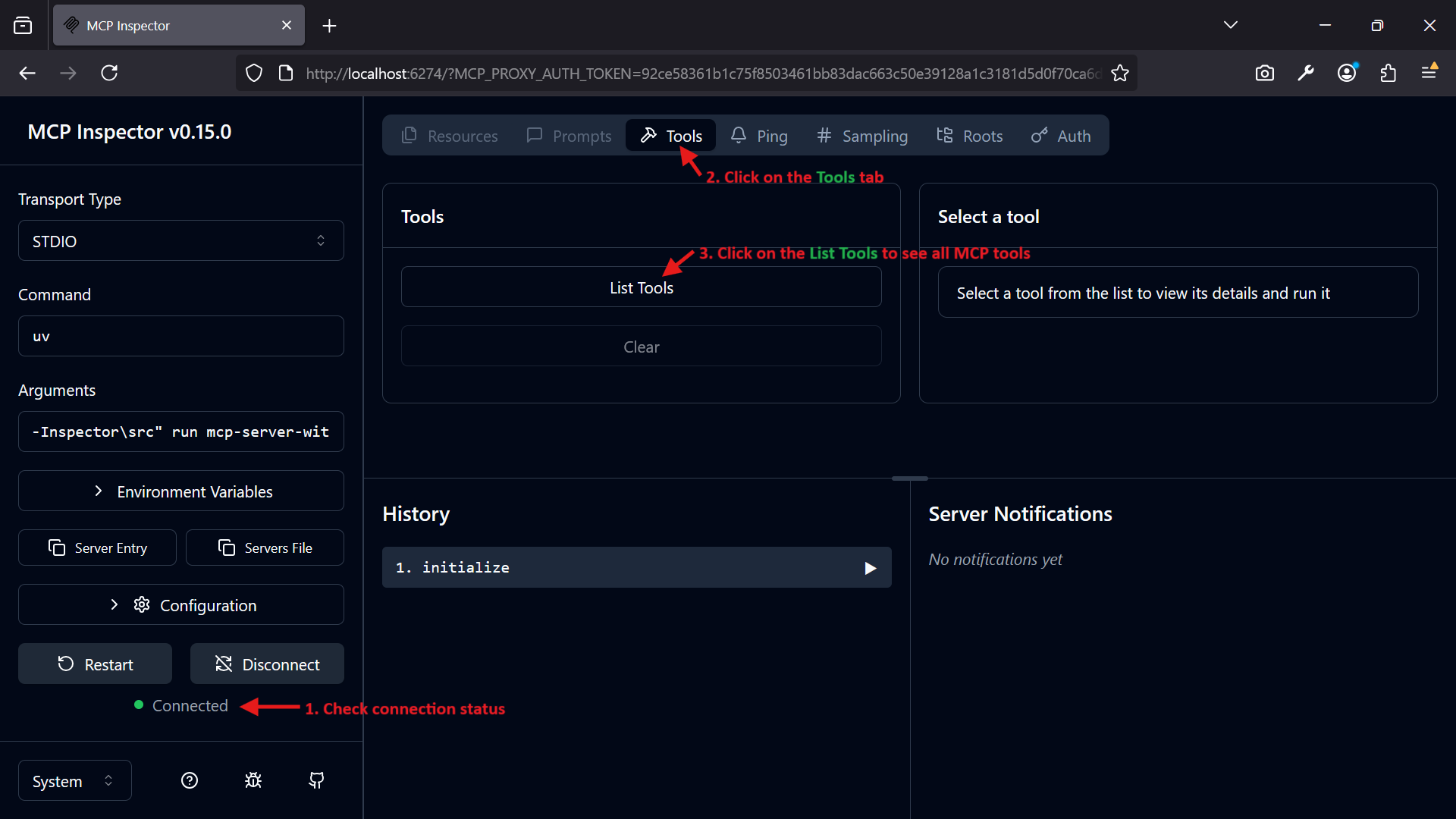Viewport: 1456px width, 819px height.
Task: Click the page info icon in address bar
Action: 286,73
